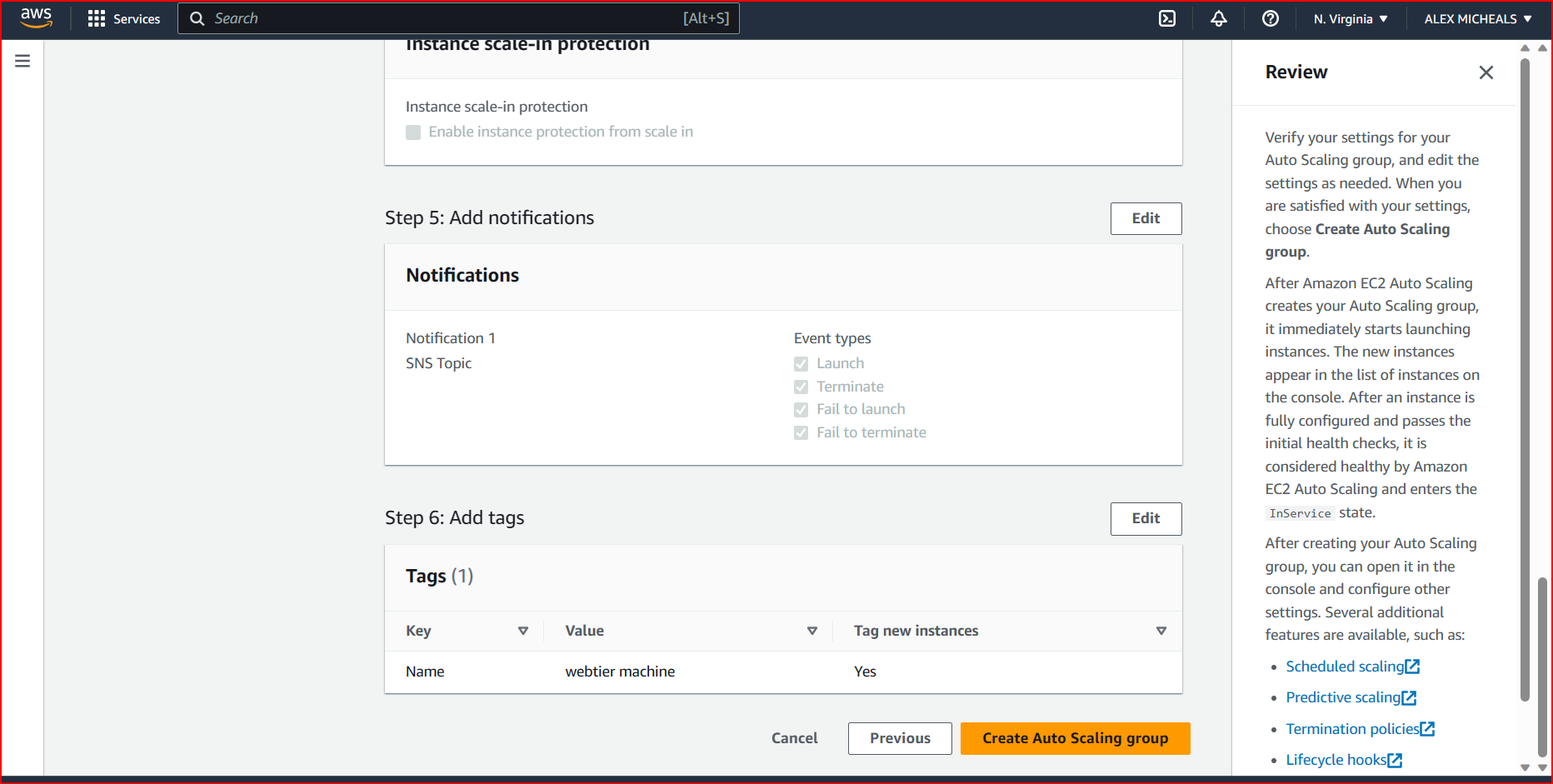Image resolution: width=1553 pixels, height=784 pixels.
Task: Open the ALEX MICHEALS account menu
Action: 1476,18
